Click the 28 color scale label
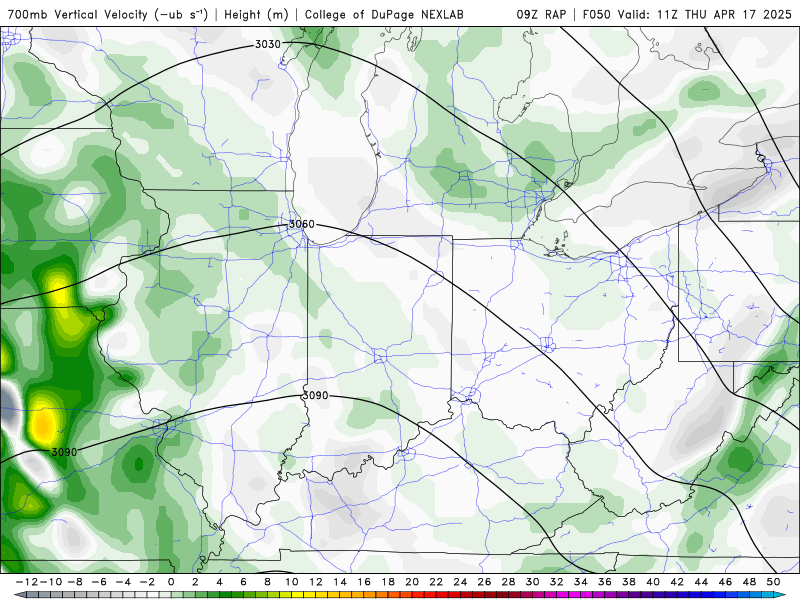The width and height of the screenshot is (800, 600). (508, 582)
